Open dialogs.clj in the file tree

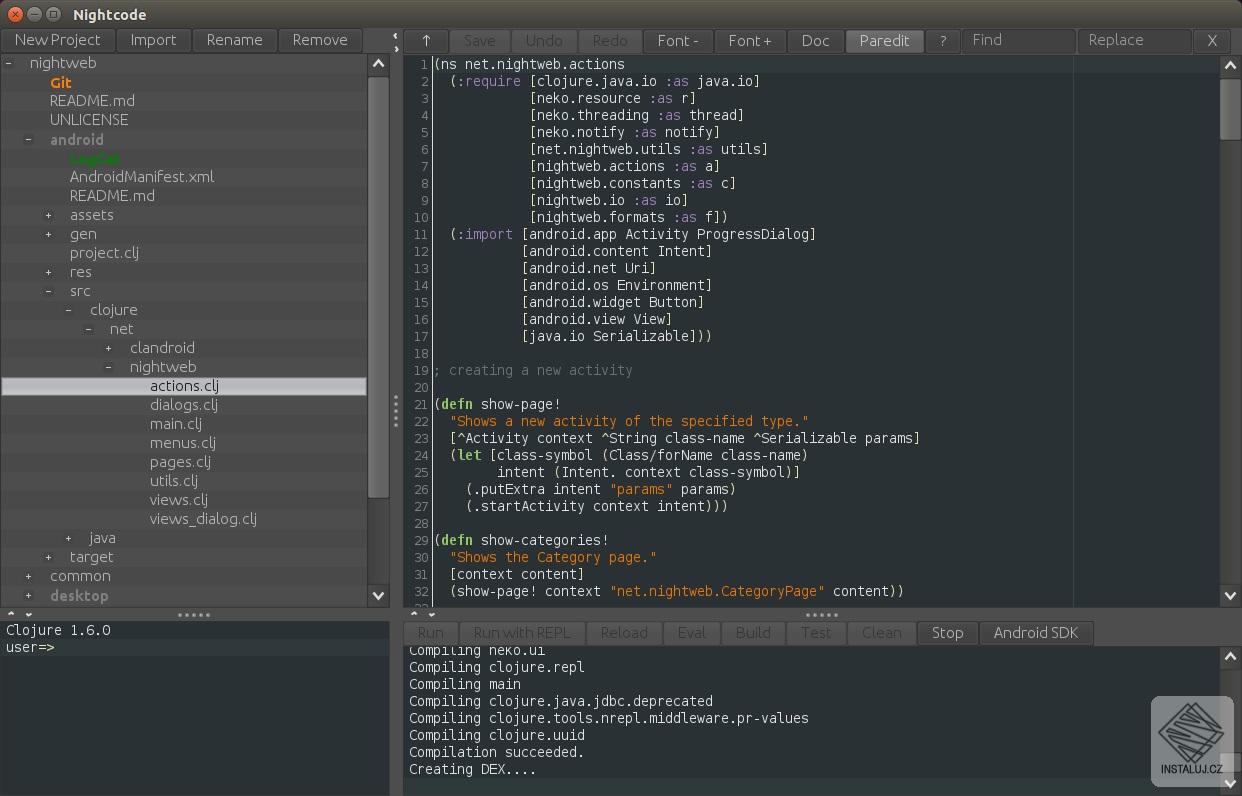pyautogui.click(x=184, y=405)
